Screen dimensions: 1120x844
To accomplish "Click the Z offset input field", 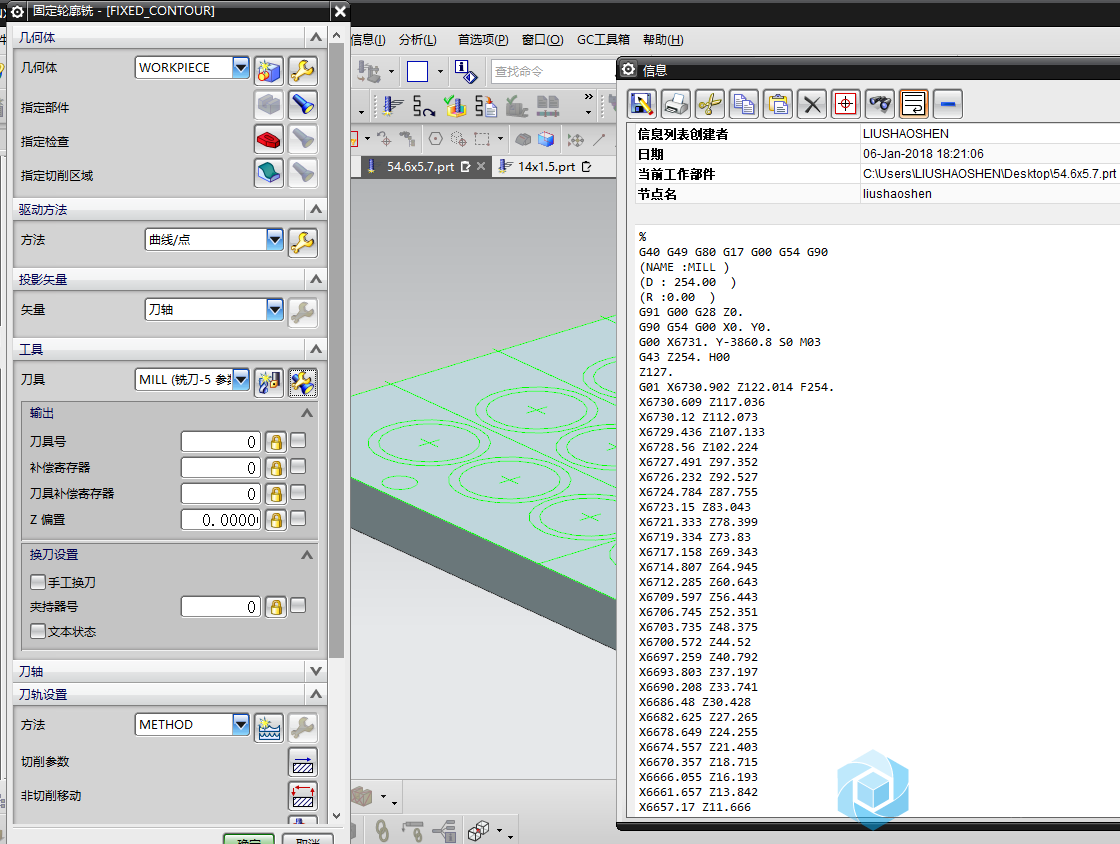I will pos(221,520).
